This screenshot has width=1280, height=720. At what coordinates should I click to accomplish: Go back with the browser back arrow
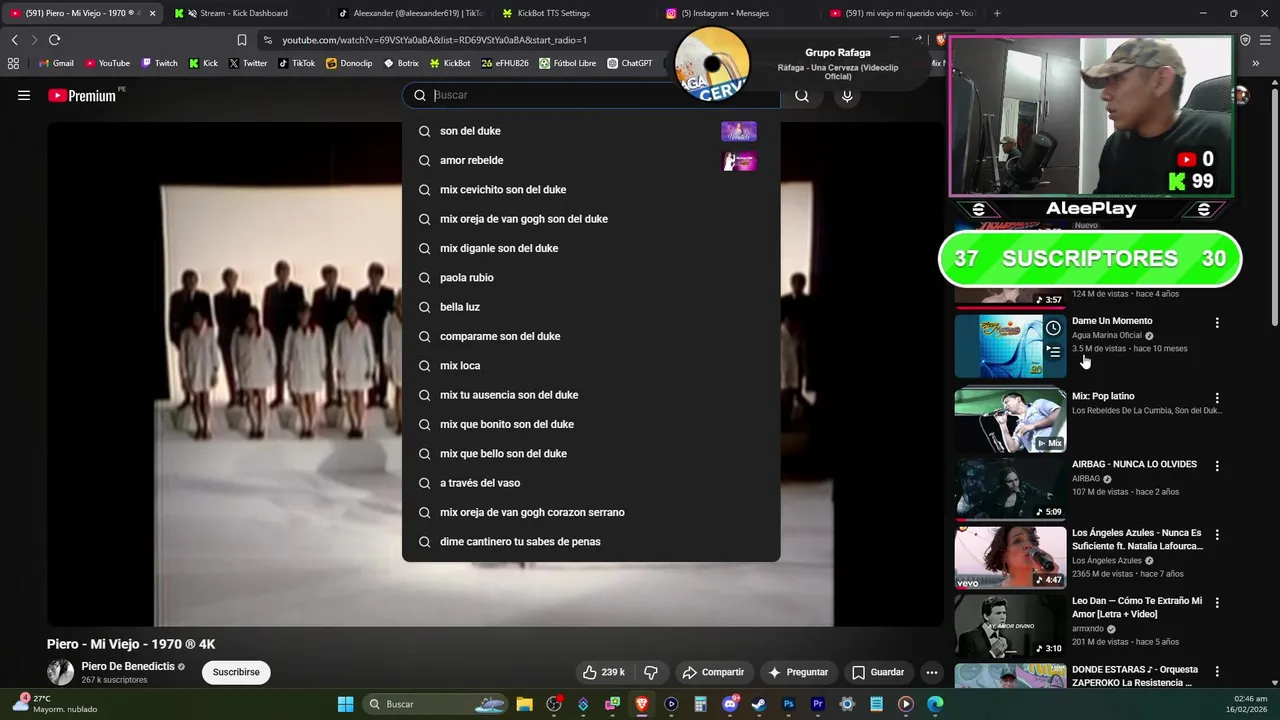tap(14, 40)
